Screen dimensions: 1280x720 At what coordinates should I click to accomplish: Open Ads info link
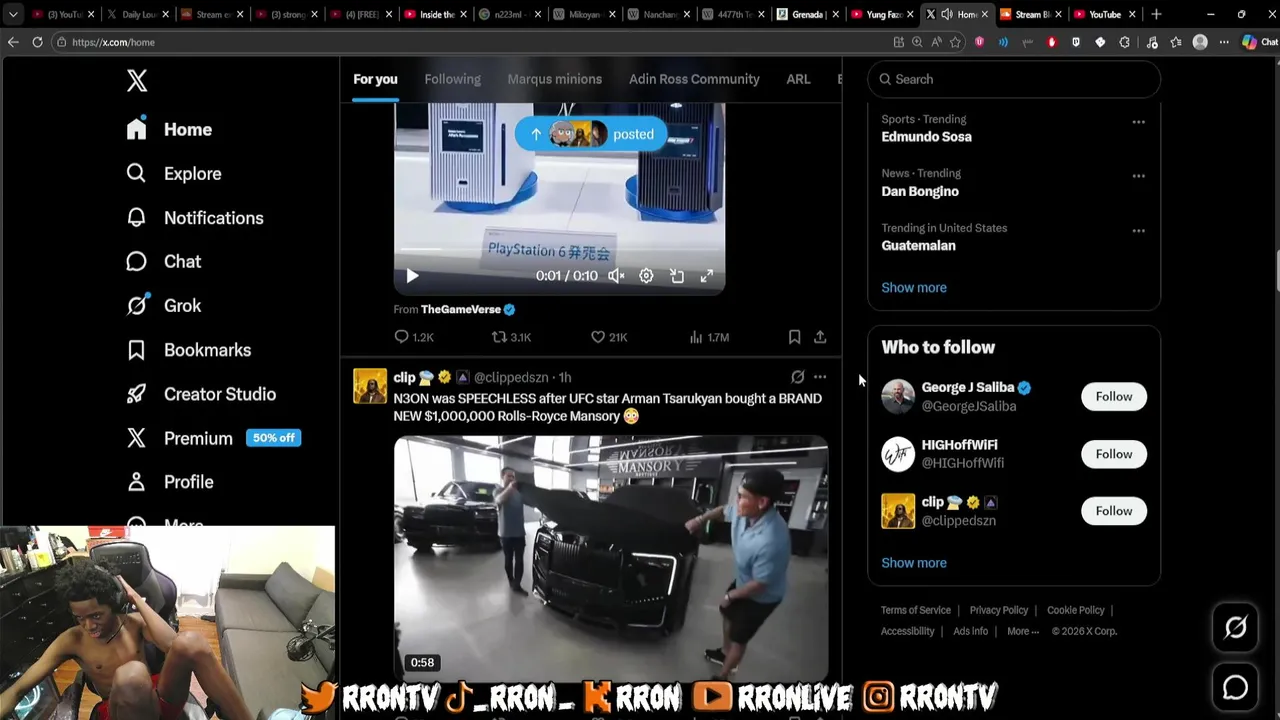(970, 631)
